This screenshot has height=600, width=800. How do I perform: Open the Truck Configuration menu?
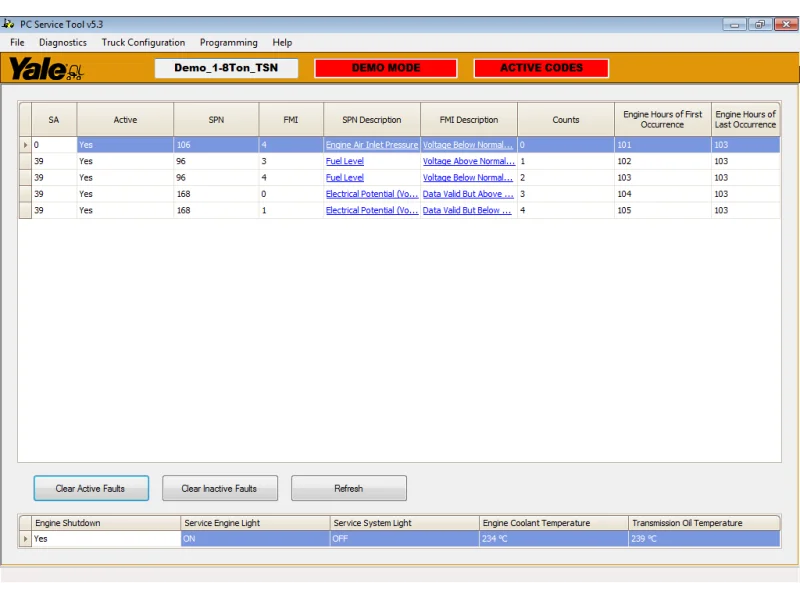[143, 42]
